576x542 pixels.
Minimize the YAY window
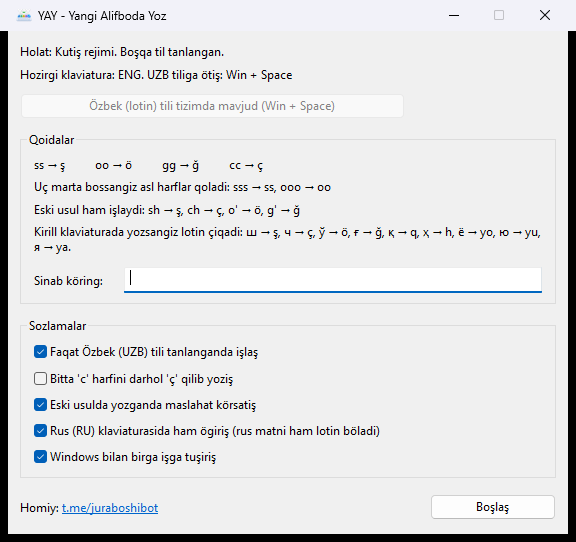[x=454, y=15]
